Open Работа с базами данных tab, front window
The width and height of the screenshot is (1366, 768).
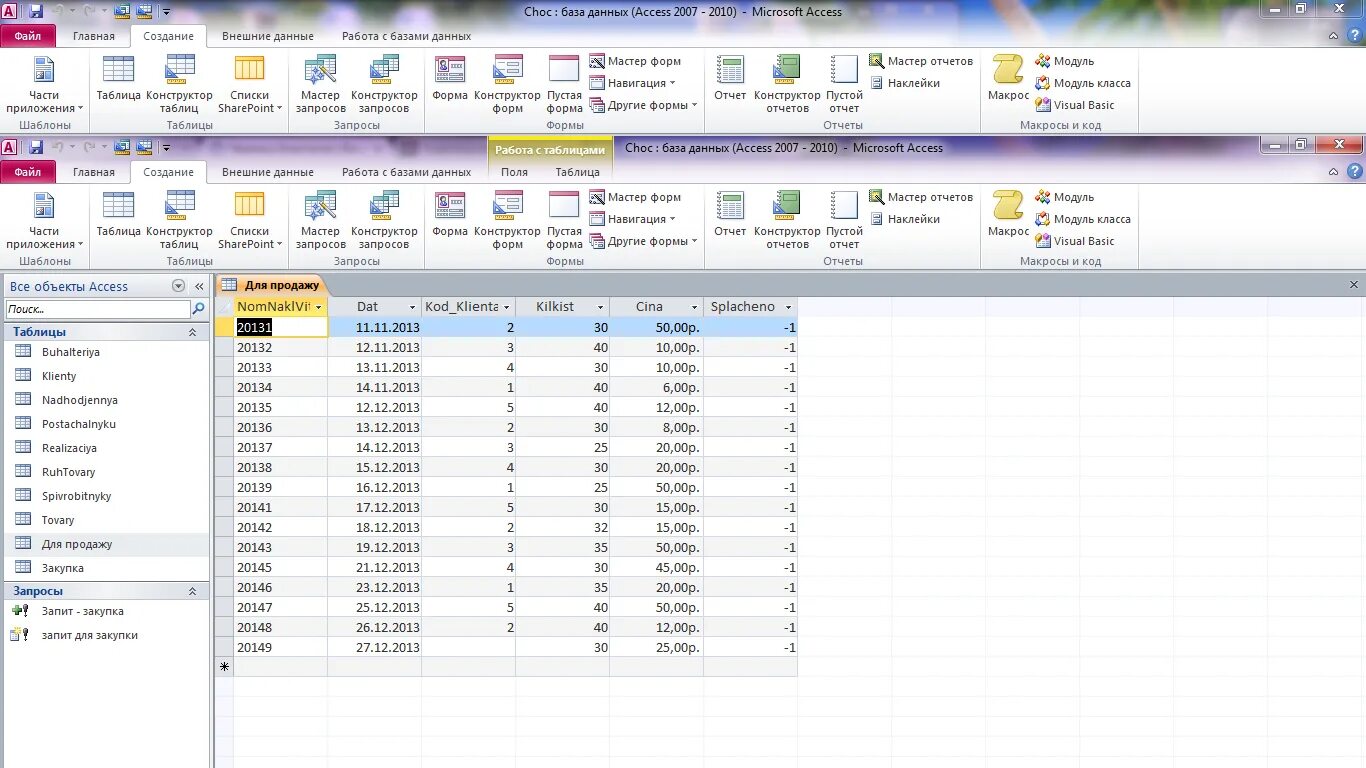[406, 172]
